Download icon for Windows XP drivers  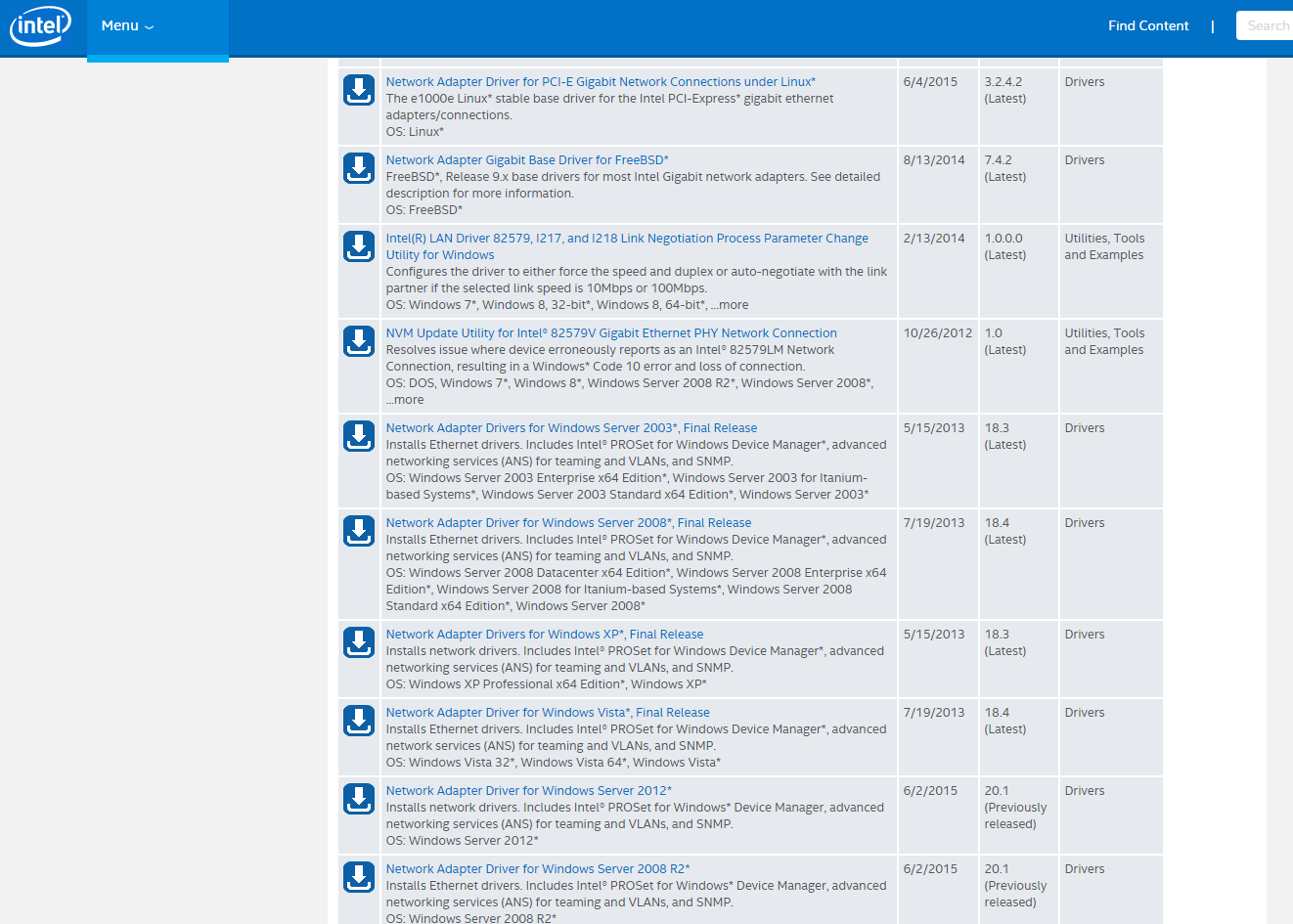pos(359,642)
